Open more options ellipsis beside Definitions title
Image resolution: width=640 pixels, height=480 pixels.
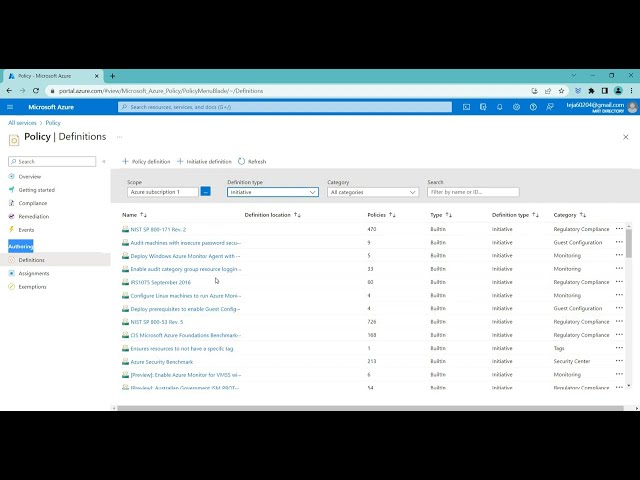point(119,137)
